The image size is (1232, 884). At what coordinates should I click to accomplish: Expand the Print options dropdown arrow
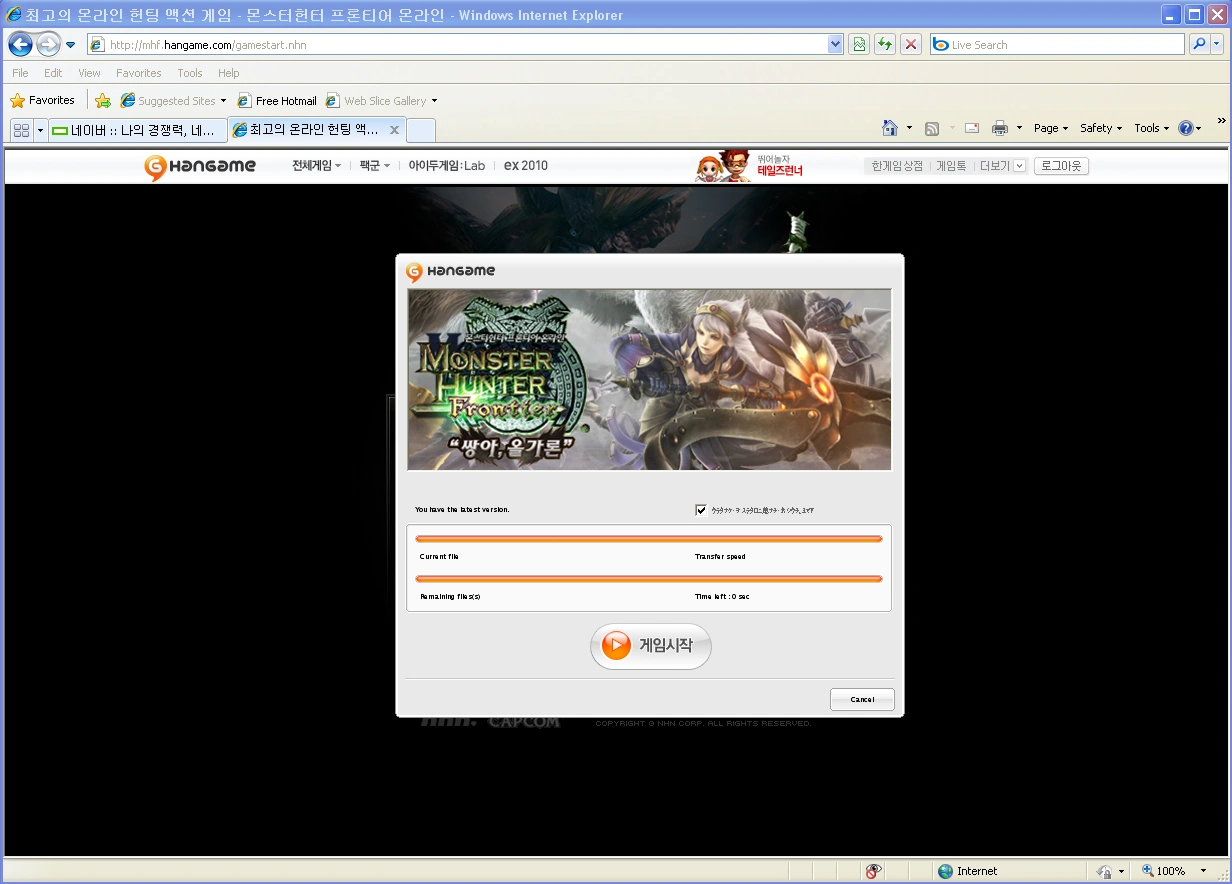click(x=1019, y=128)
